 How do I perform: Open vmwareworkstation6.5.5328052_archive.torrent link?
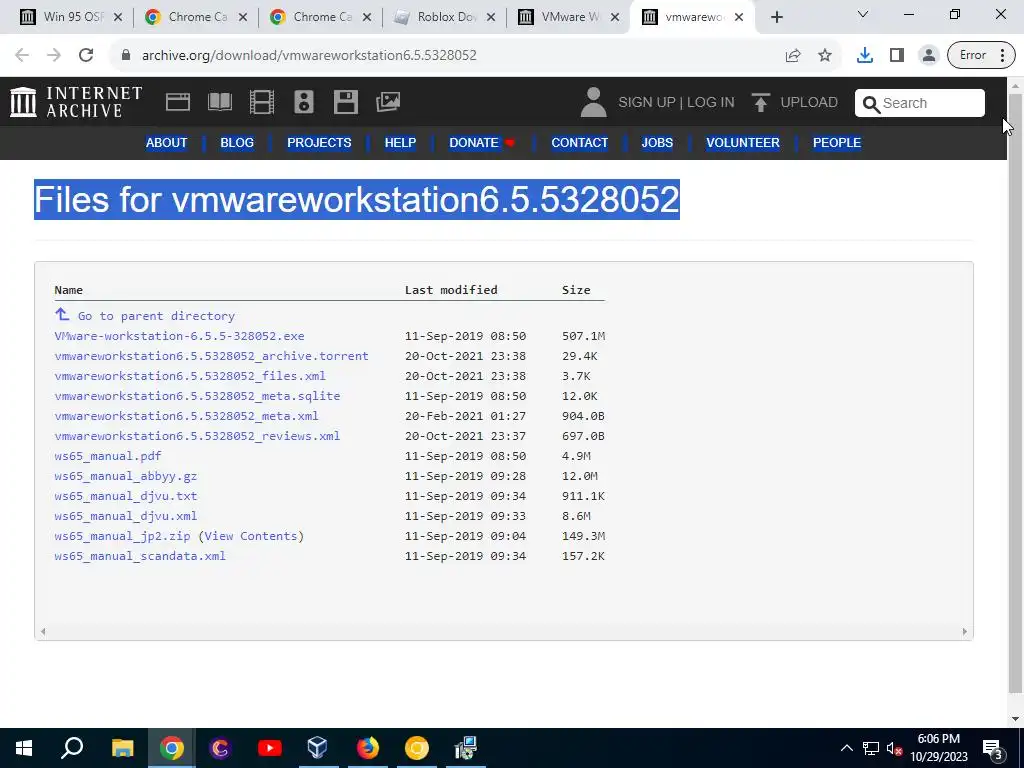[x=212, y=356]
